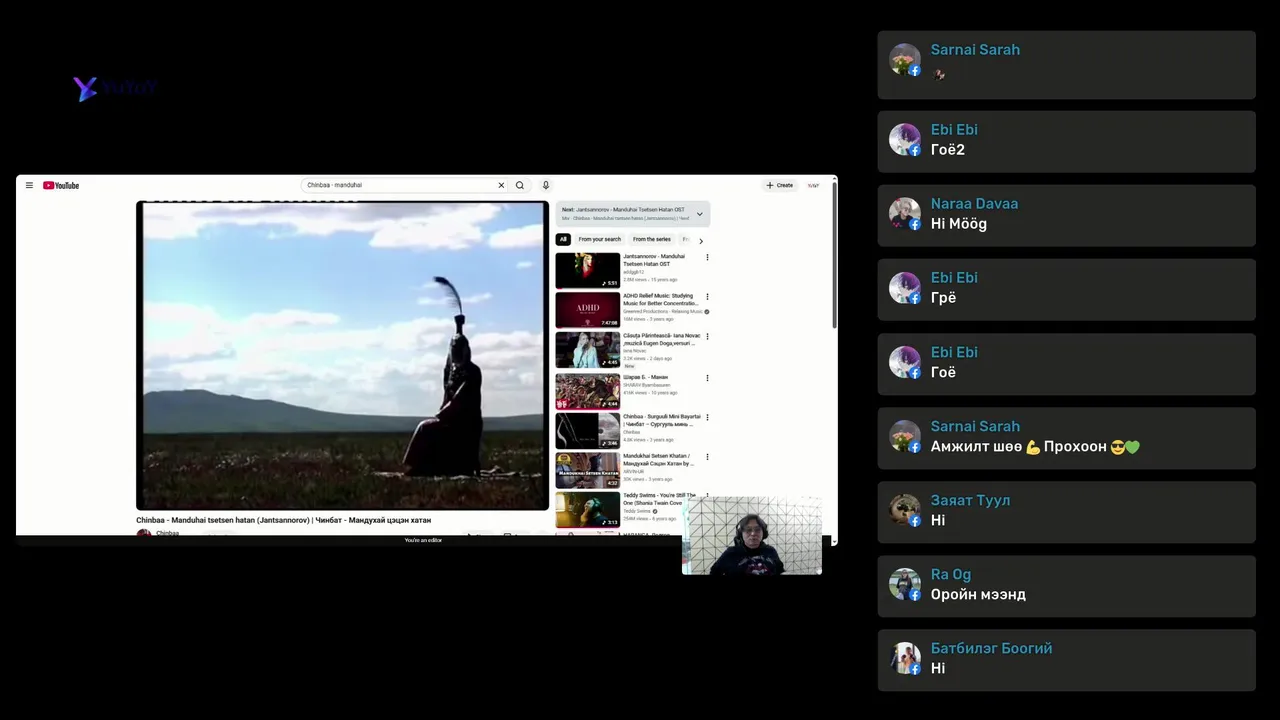
Task: Open Teddy Swims You're Still The One thumbnail
Action: click(588, 510)
